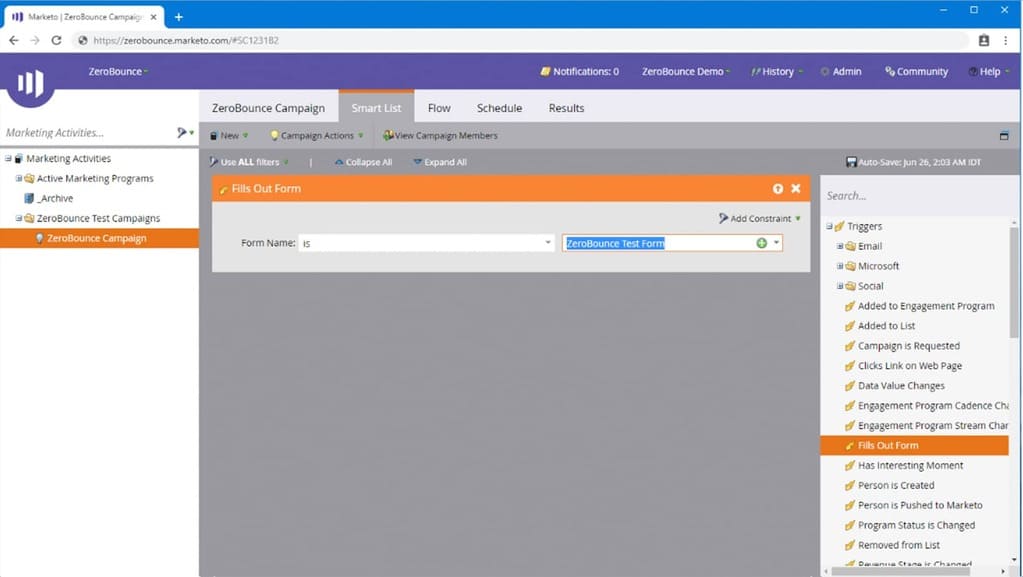Open Use ALL filters dropdown

[x=249, y=162]
